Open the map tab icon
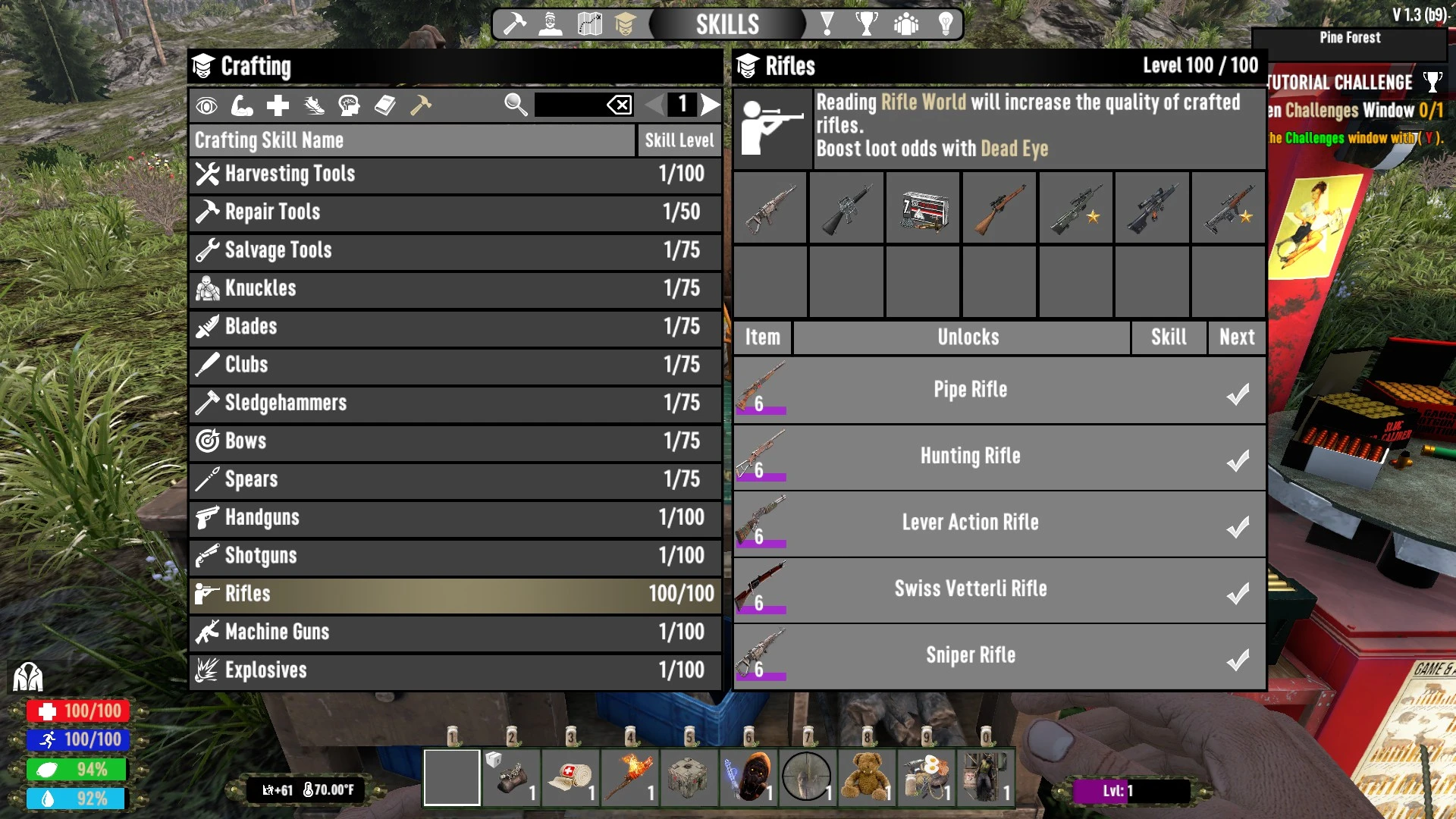 pyautogui.click(x=589, y=24)
